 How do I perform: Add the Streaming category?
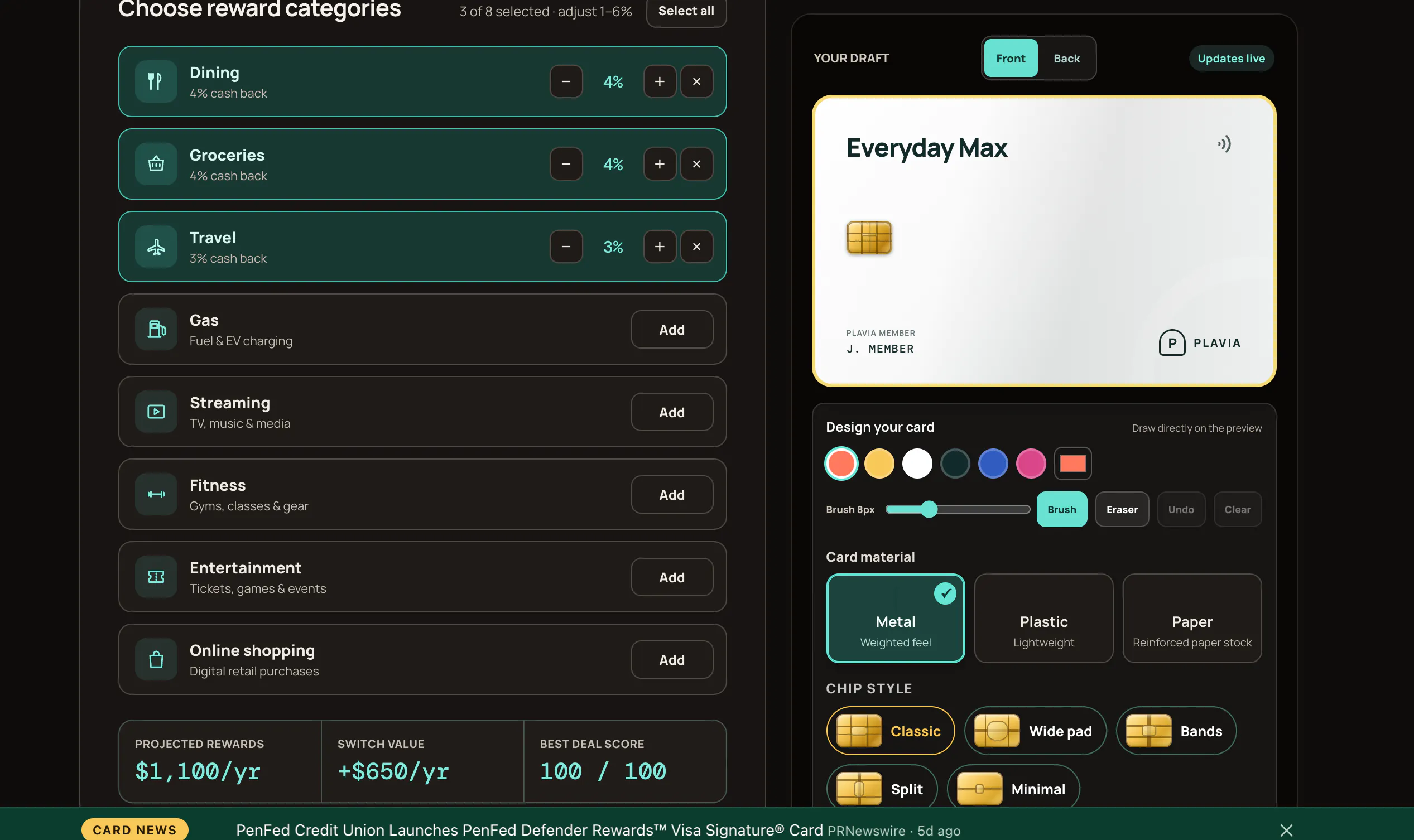pyautogui.click(x=672, y=412)
